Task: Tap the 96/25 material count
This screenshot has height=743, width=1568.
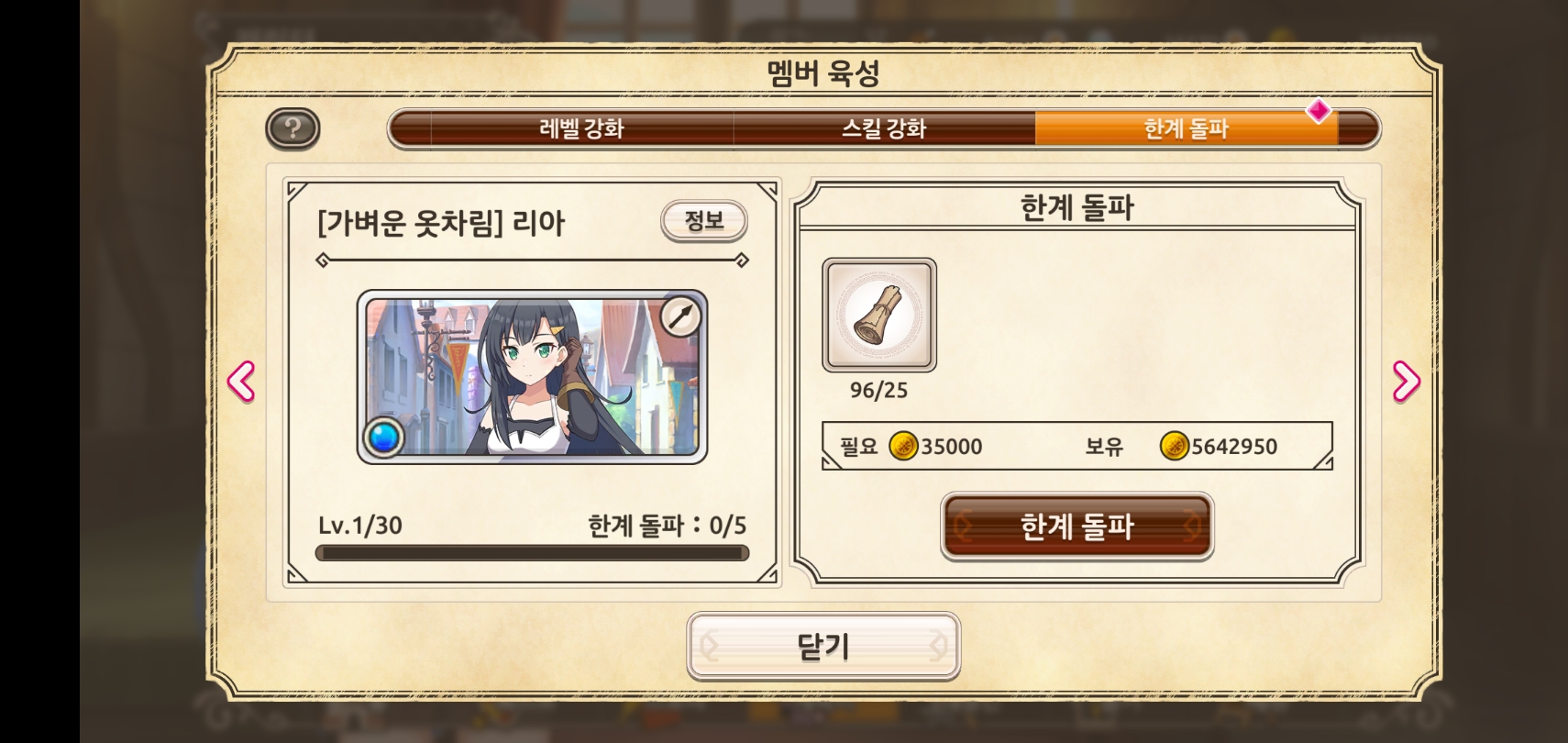Action: tap(878, 391)
